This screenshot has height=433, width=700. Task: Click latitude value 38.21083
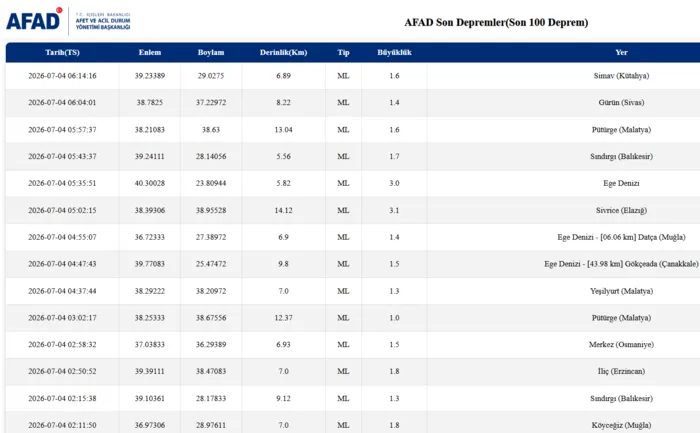[150, 130]
